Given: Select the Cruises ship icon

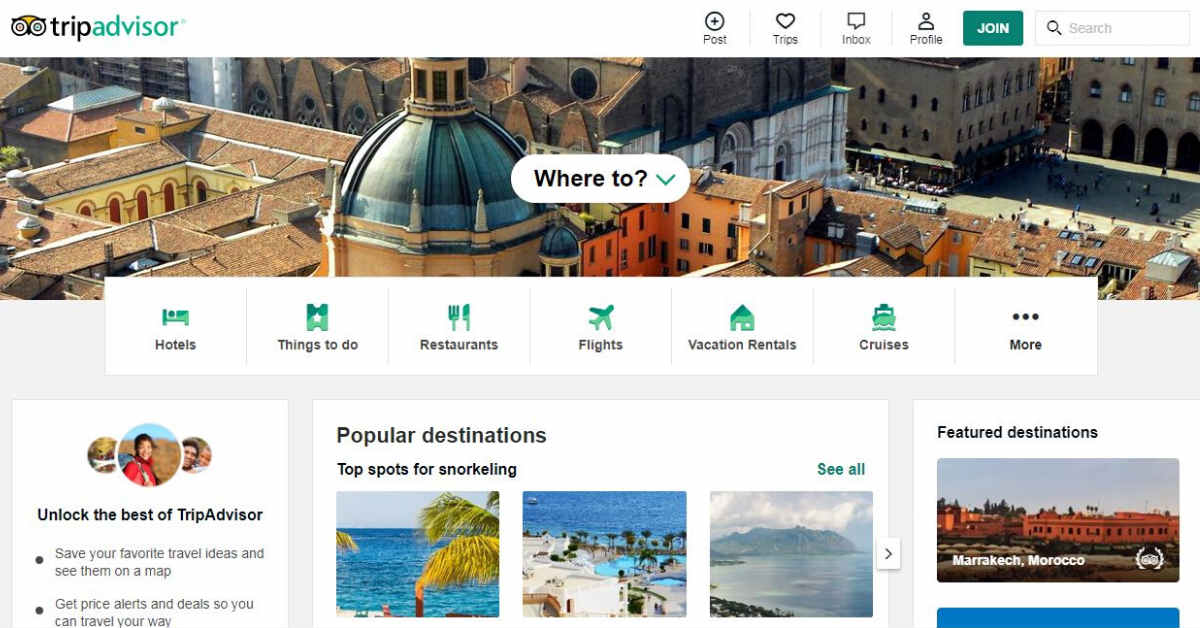Looking at the screenshot, I should coord(884,317).
